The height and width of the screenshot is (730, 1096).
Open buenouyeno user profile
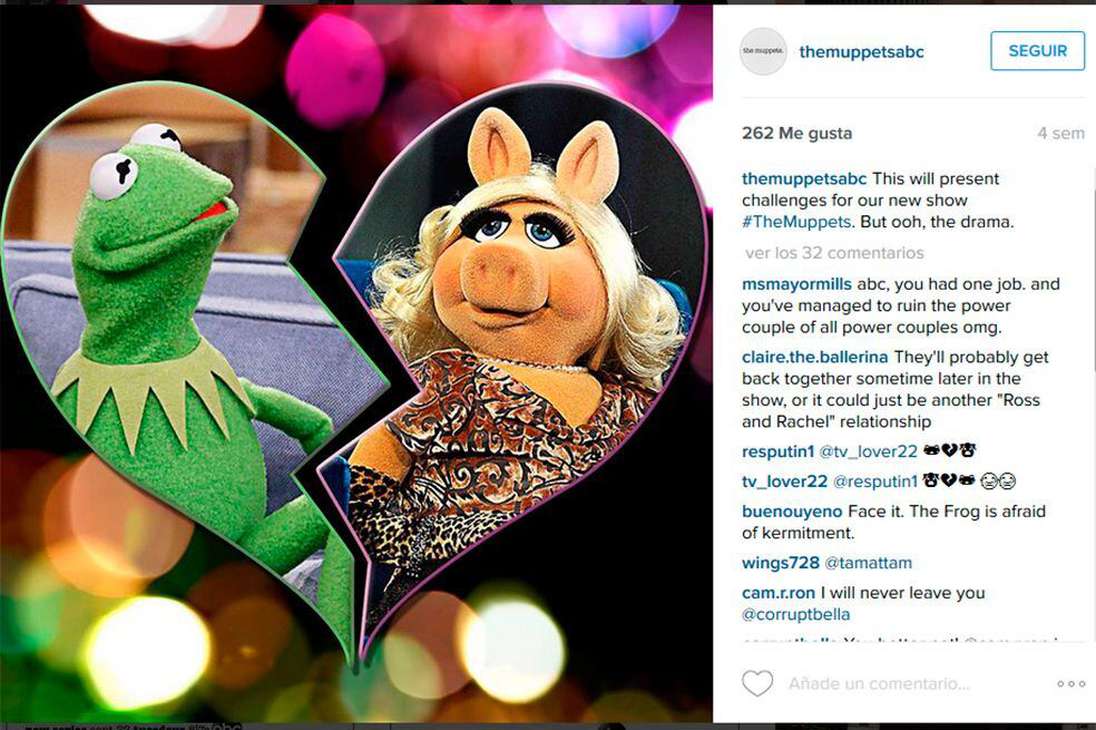(x=792, y=511)
